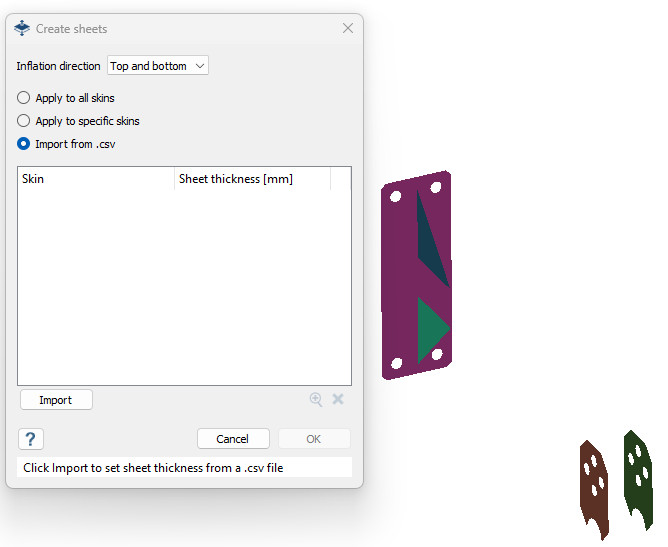This screenshot has height=547, width=668.
Task: Select the dark green bracket part
Action: click(x=636, y=473)
